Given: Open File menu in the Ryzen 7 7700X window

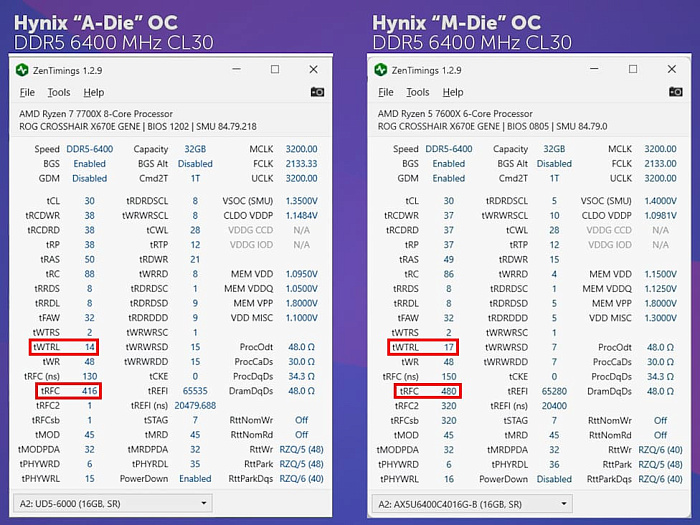Looking at the screenshot, I should 27,93.
